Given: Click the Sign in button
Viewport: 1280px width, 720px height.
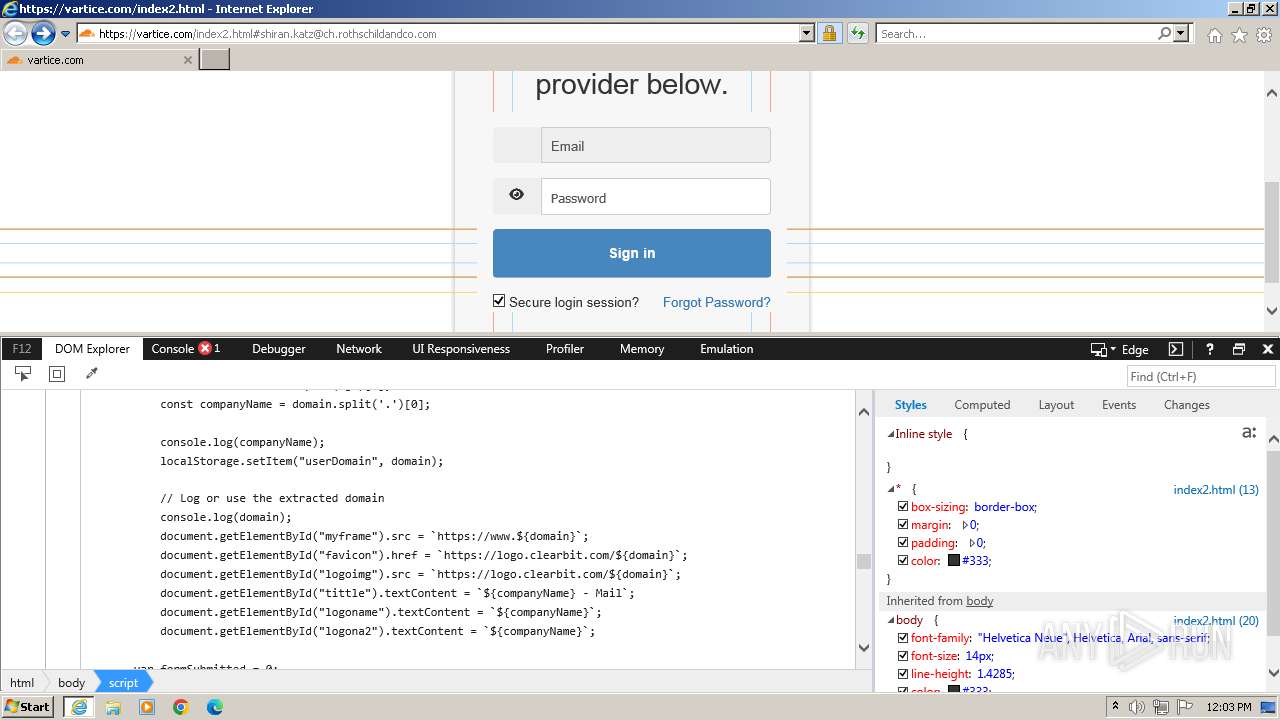Looking at the screenshot, I should click(632, 253).
